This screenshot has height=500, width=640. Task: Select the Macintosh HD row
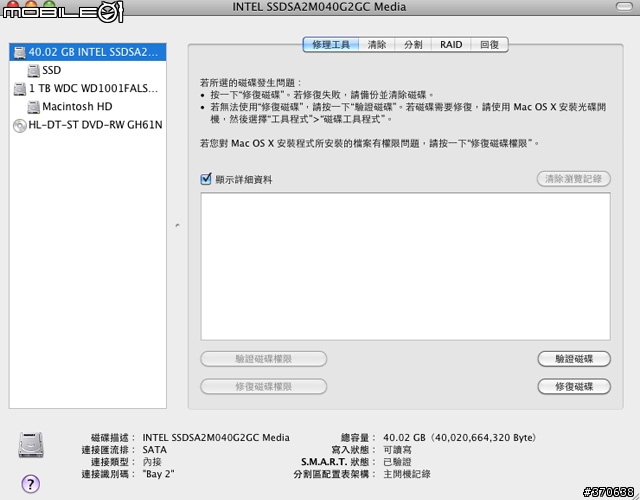pyautogui.click(x=88, y=107)
